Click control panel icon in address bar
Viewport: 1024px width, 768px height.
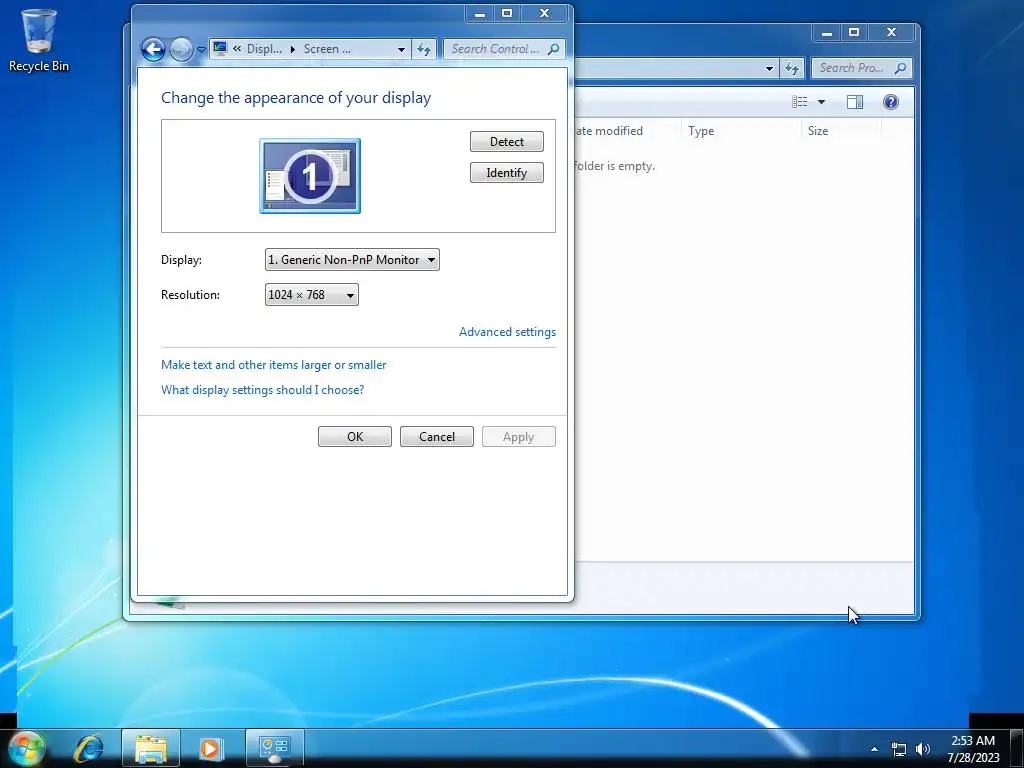pyautogui.click(x=220, y=48)
